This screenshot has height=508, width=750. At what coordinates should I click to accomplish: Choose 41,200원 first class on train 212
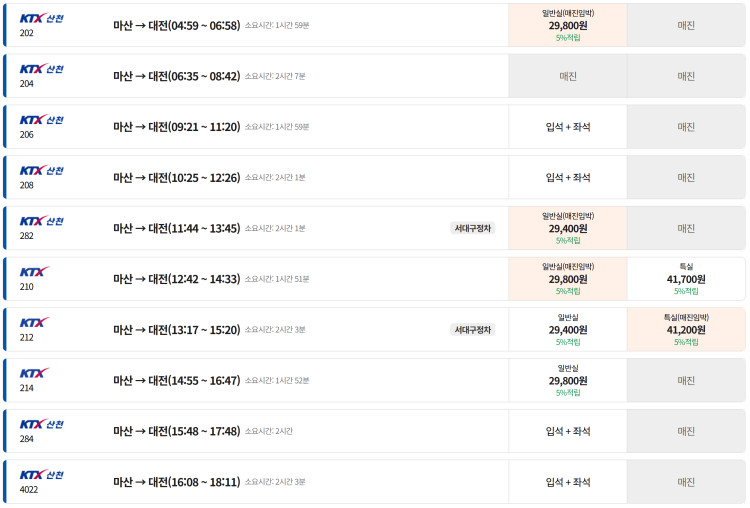686,329
